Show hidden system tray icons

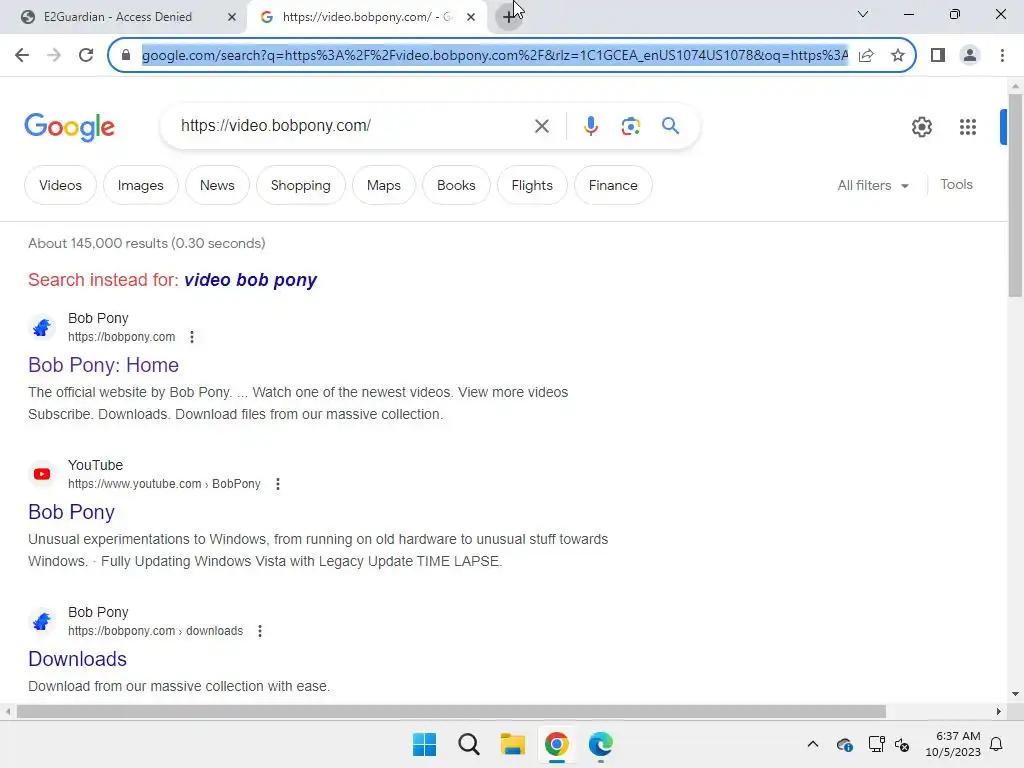812,744
